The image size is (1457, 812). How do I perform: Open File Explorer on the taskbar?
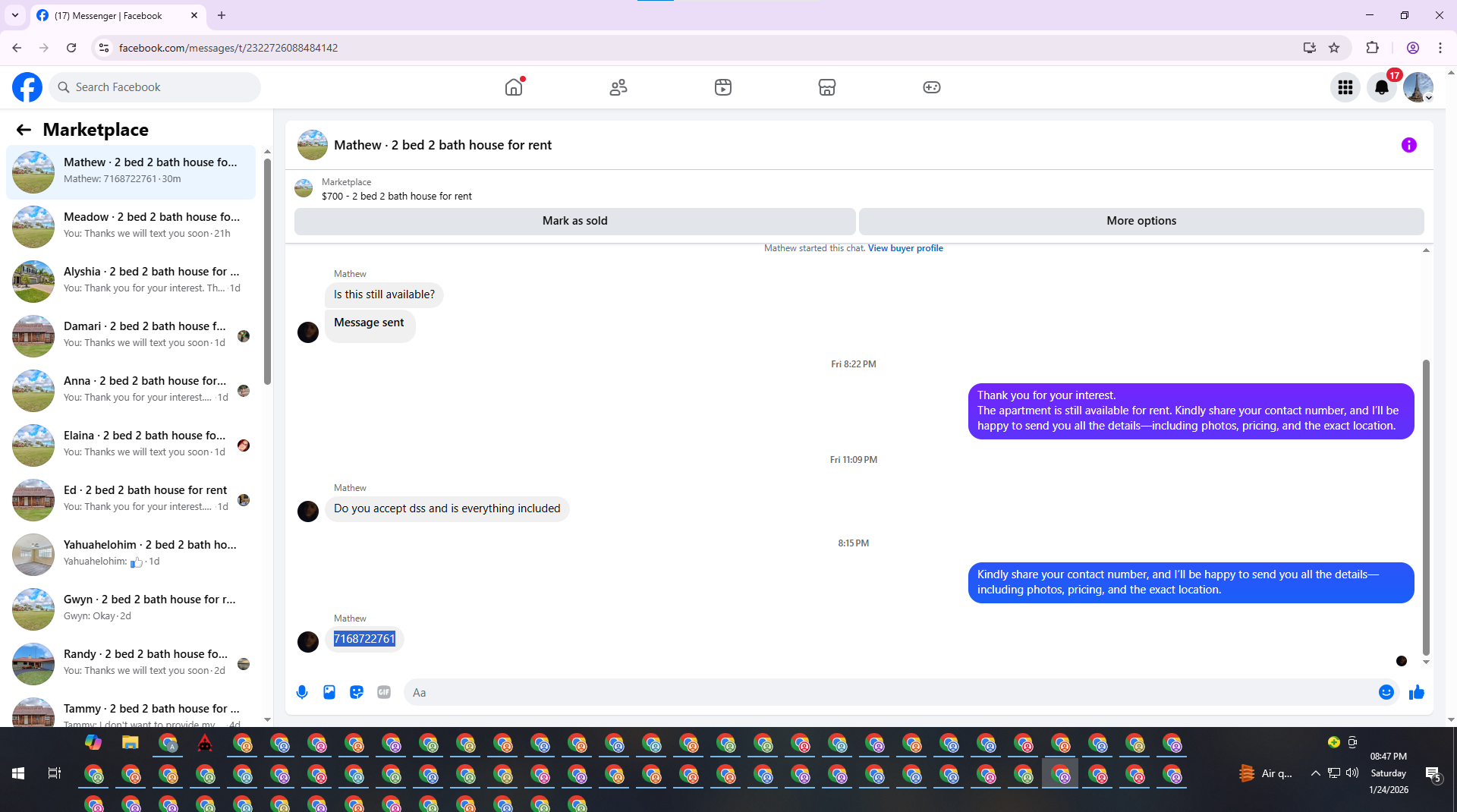coord(131,743)
